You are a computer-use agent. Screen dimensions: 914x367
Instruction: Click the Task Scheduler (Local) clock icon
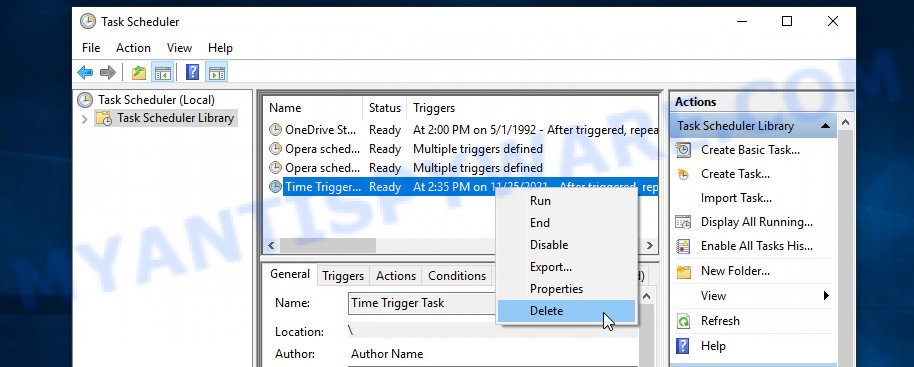tap(85, 100)
